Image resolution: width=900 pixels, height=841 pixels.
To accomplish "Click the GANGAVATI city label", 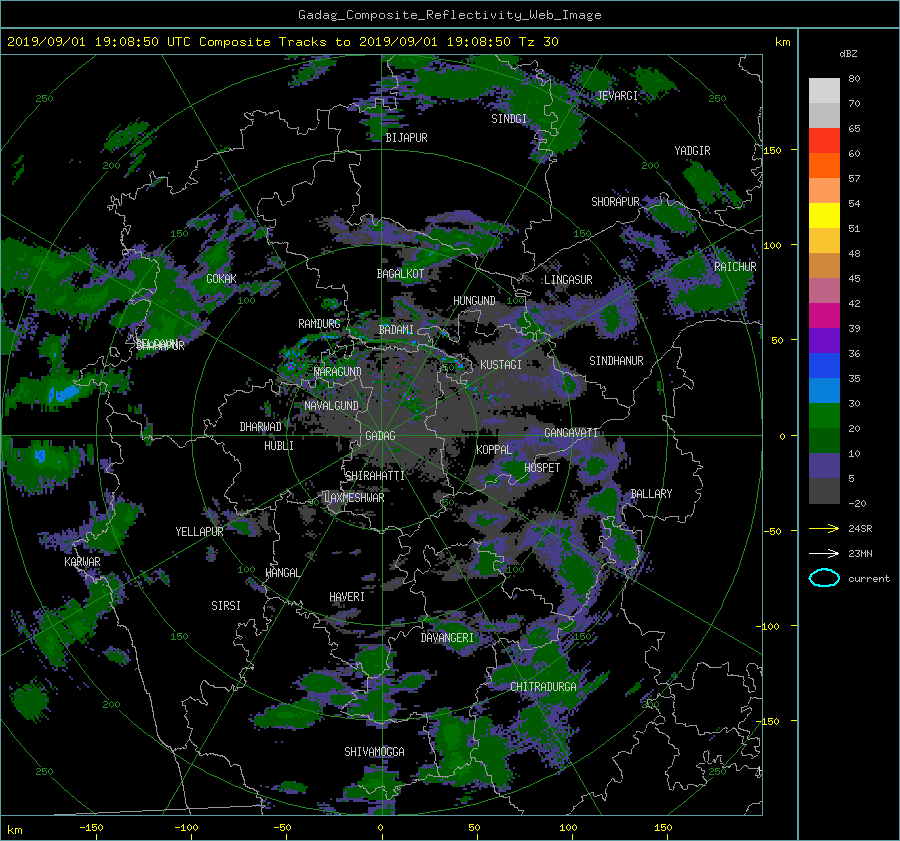I will click(x=571, y=433).
